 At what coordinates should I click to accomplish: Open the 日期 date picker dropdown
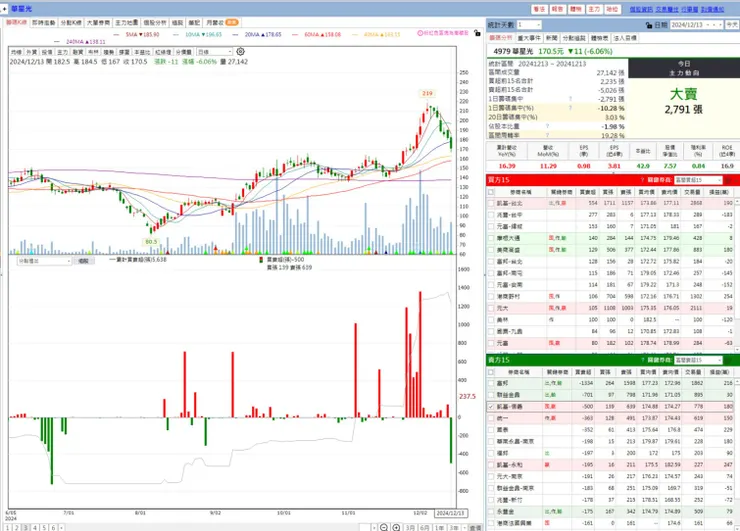697,25
